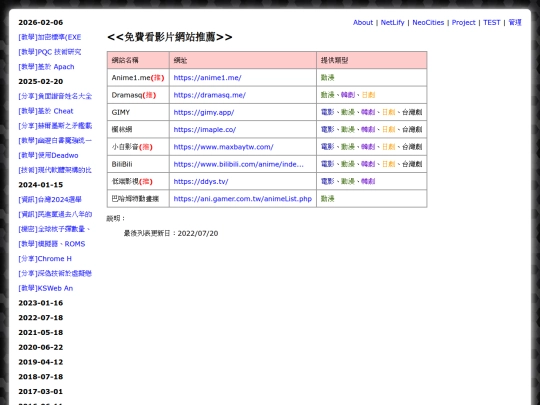
Task: Click the 日劇 type in the Dramasq row
Action: pyautogui.click(x=368, y=95)
